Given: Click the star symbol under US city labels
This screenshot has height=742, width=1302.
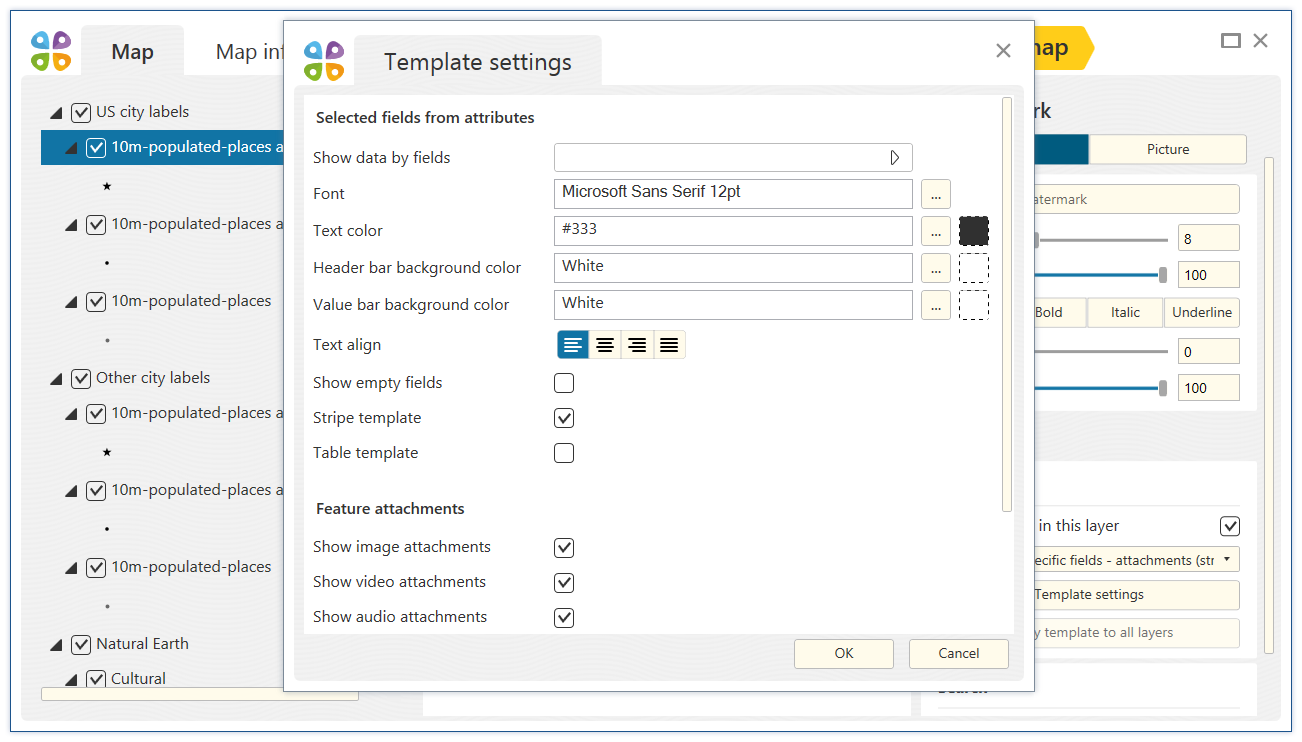Looking at the screenshot, I should [107, 186].
